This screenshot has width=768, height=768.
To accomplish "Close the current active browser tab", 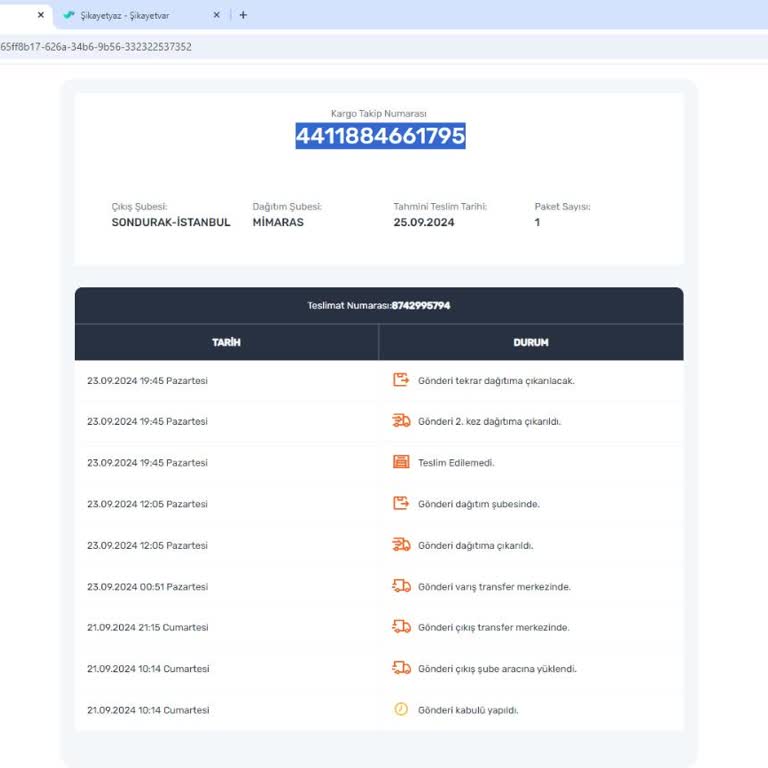I will coord(41,15).
